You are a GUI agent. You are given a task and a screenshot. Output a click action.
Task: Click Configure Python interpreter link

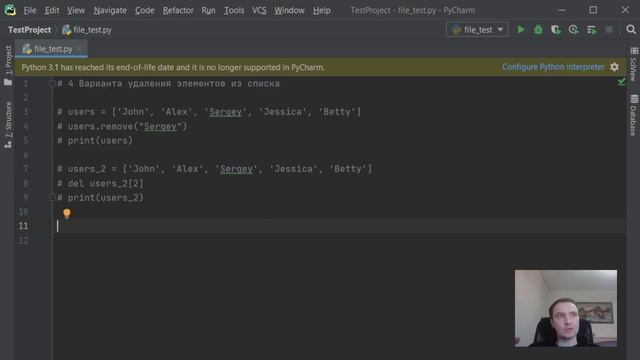click(553, 67)
